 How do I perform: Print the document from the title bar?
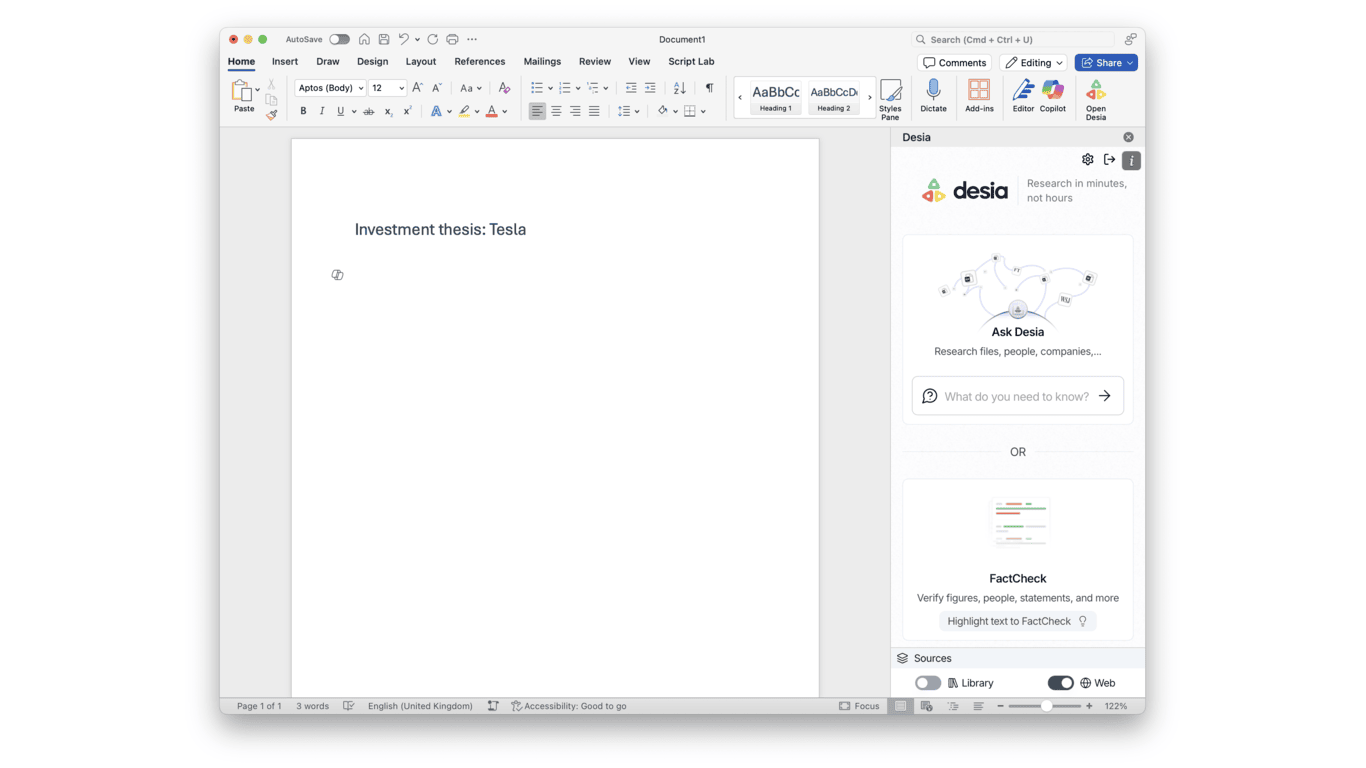click(x=452, y=40)
